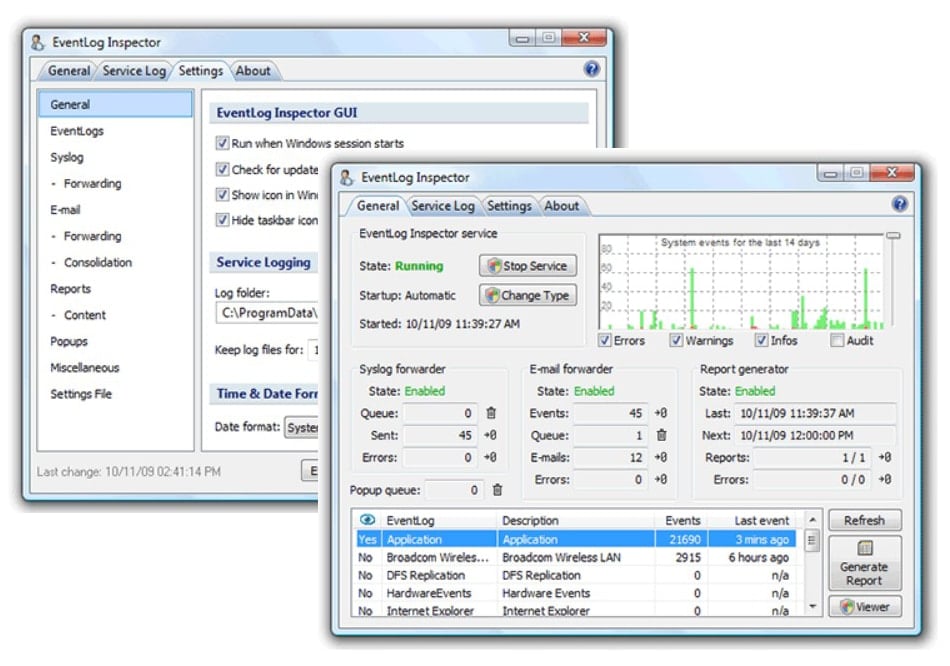Toggle the Errors checkbox under the chart

coord(604,340)
